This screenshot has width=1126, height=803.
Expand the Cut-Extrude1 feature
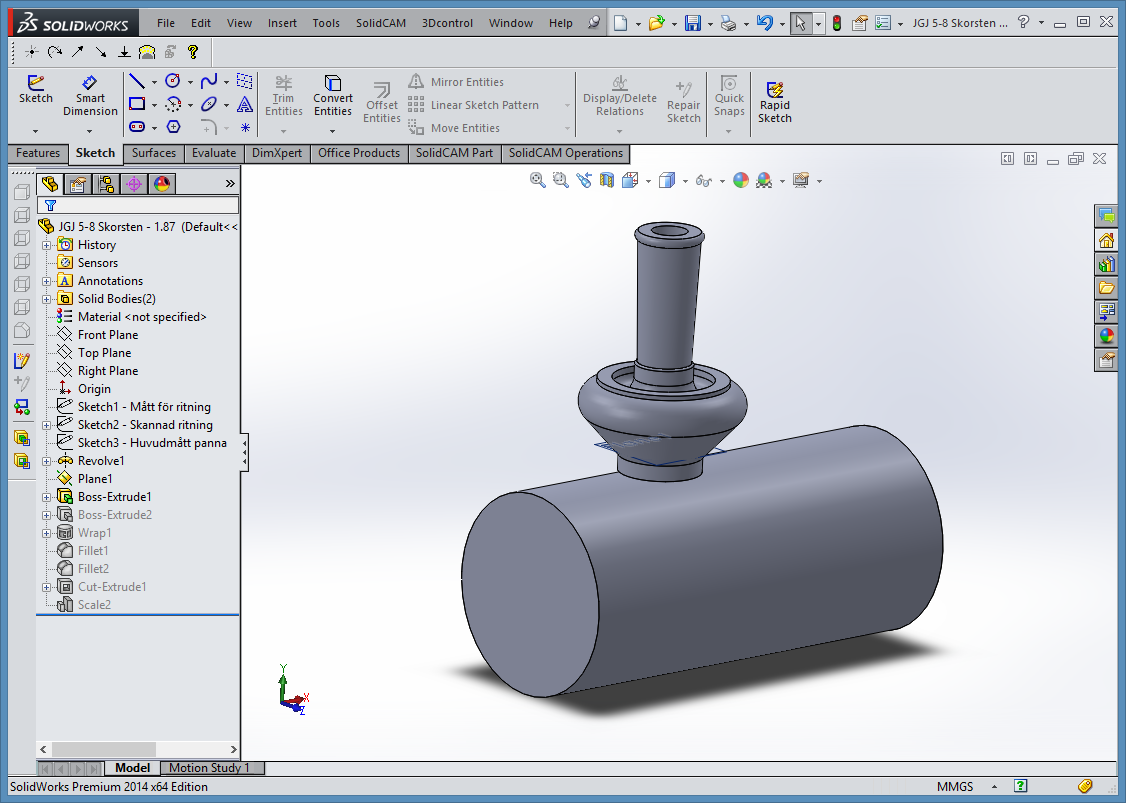point(47,587)
